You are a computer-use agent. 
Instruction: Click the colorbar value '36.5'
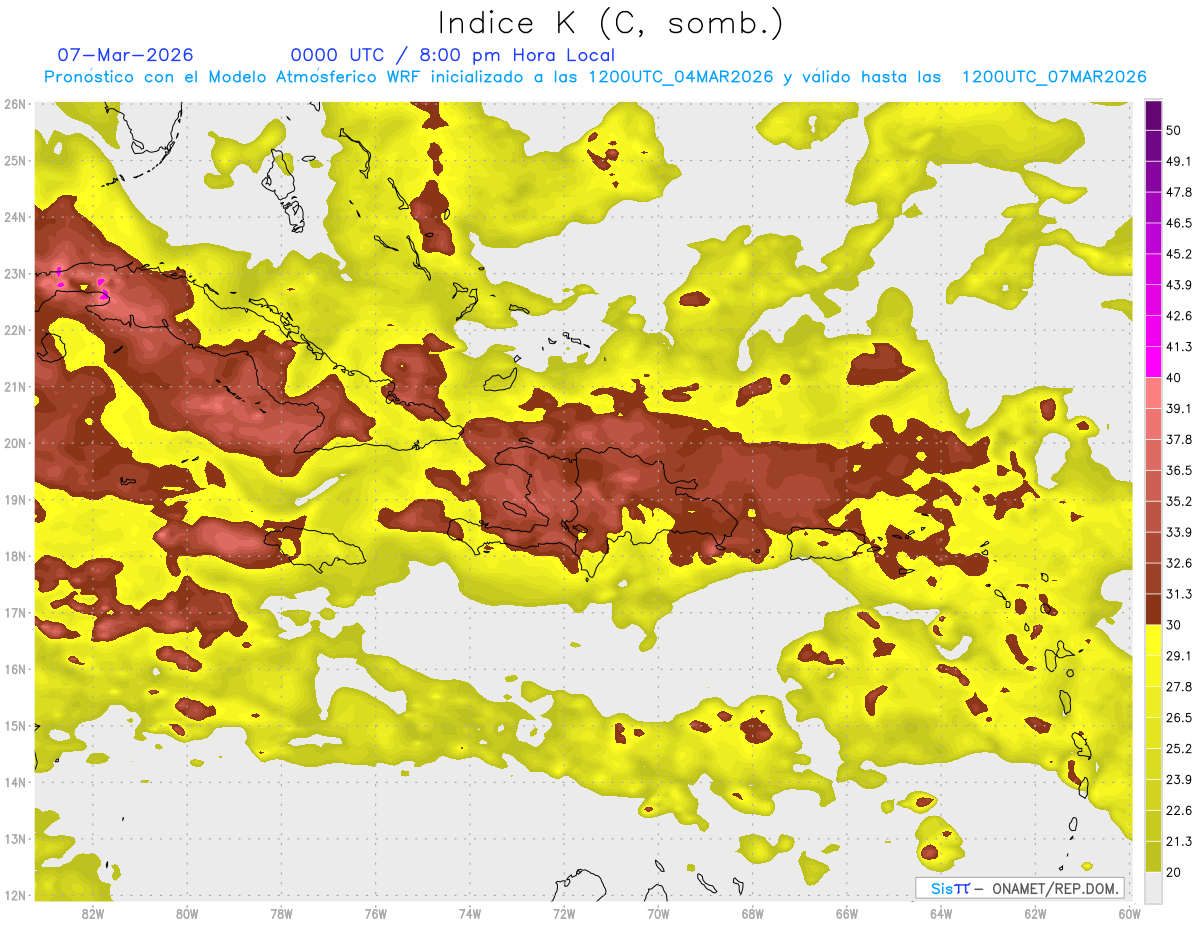click(1178, 470)
